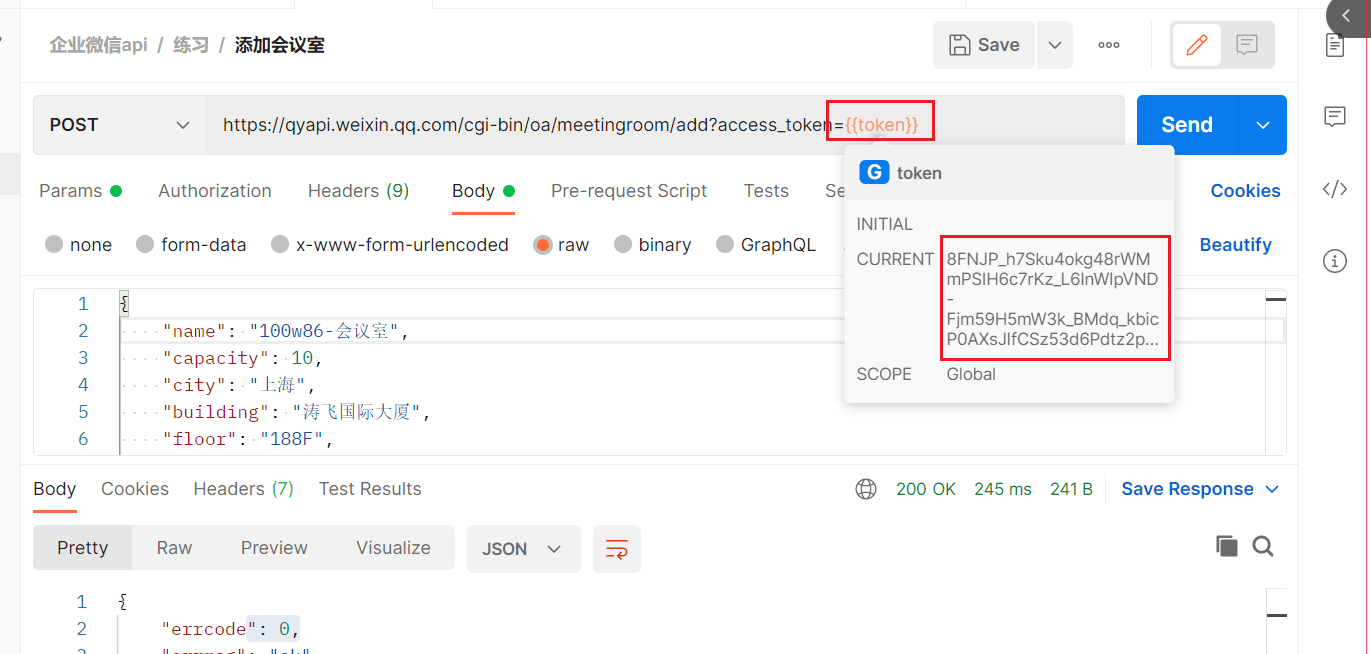The image size is (1371, 654).
Task: Click the "capacity": 10 line
Action: pyautogui.click(x=242, y=358)
